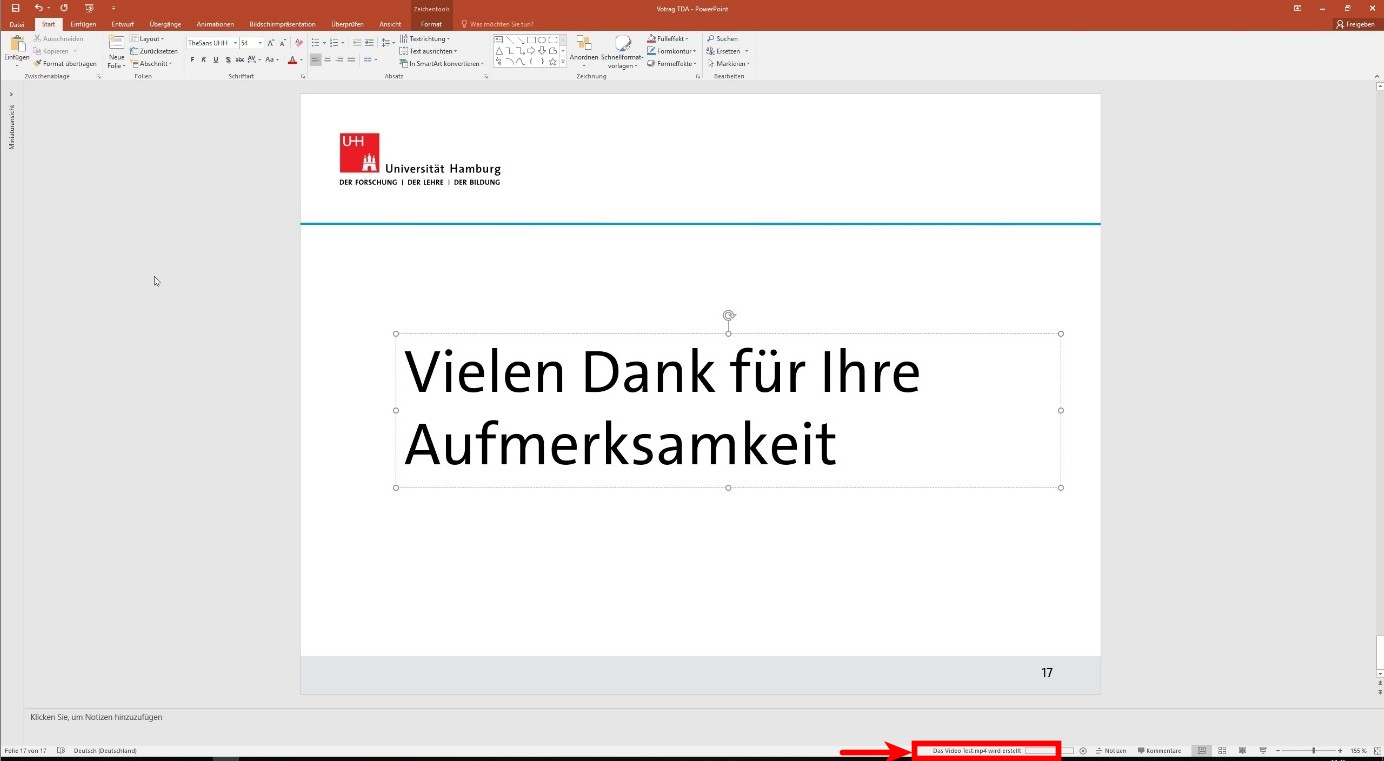Open the Einfügen ribbon tab
The height and width of the screenshot is (761, 1384).
click(83, 24)
